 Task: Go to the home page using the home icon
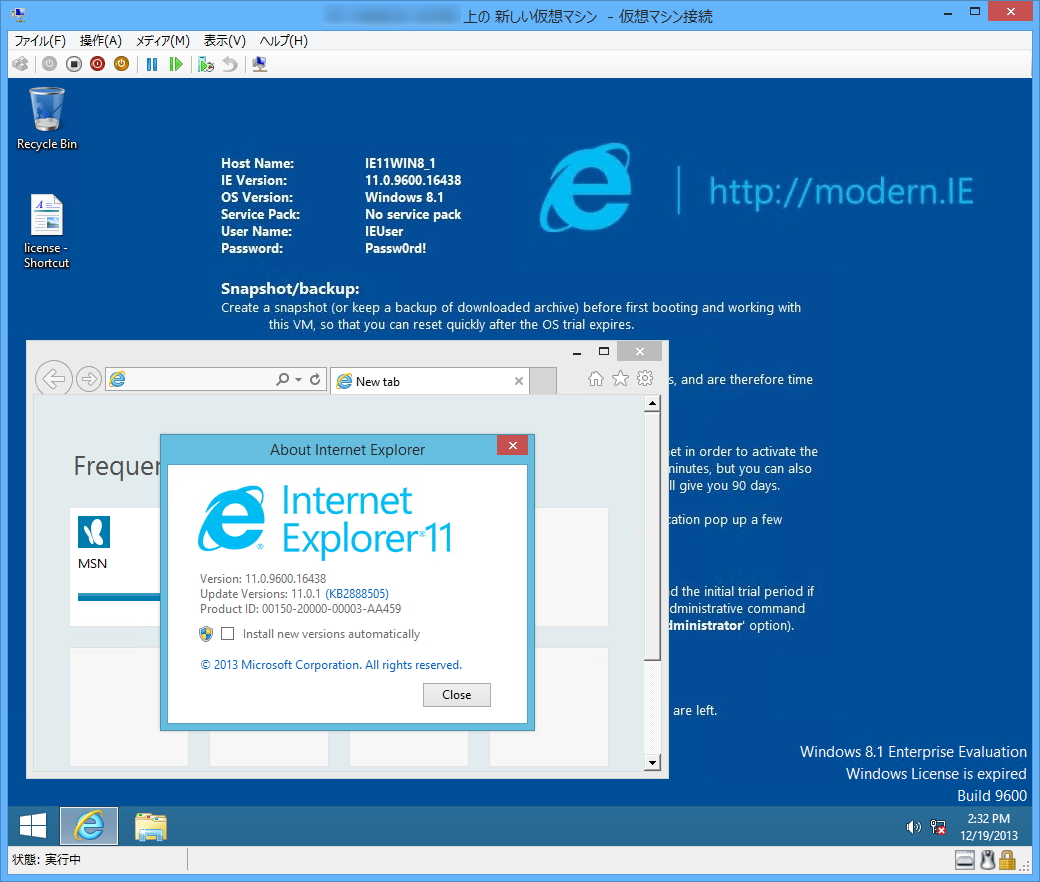coord(596,378)
